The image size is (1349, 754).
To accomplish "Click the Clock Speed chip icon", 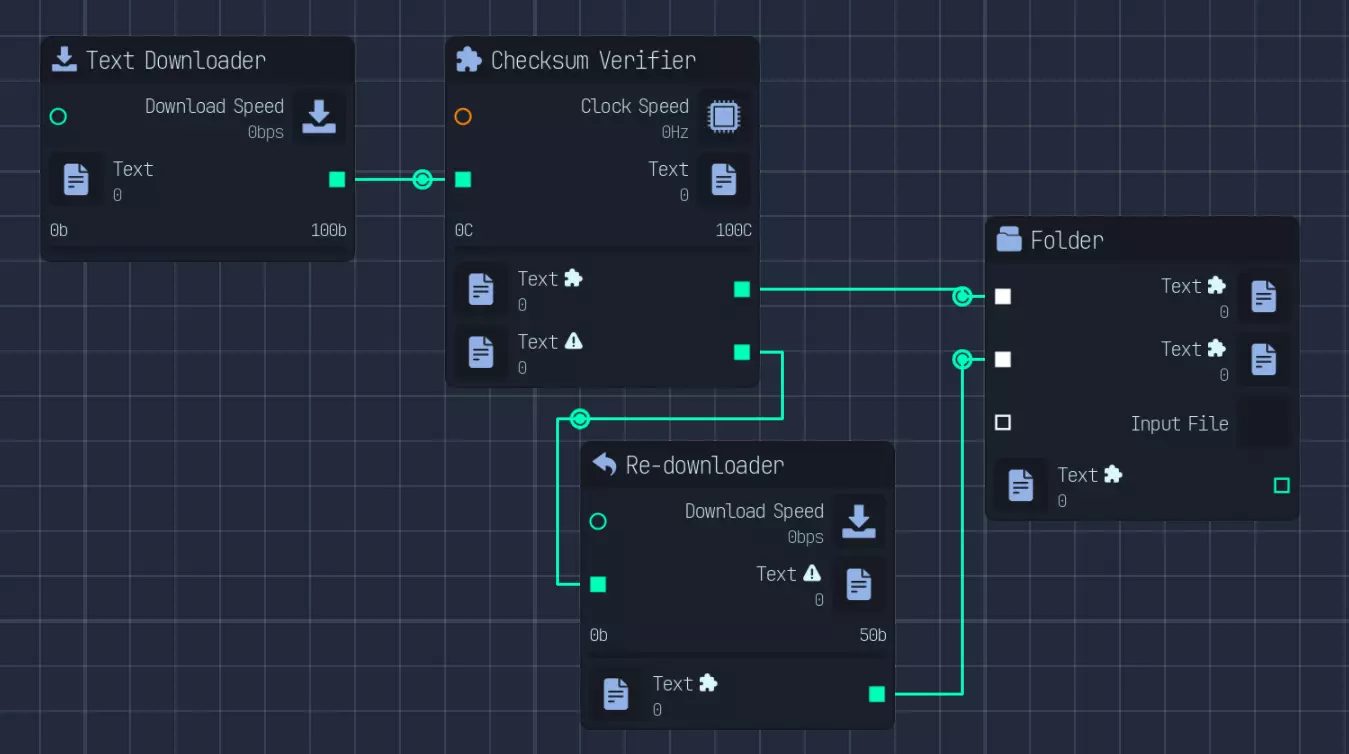I will click(724, 117).
